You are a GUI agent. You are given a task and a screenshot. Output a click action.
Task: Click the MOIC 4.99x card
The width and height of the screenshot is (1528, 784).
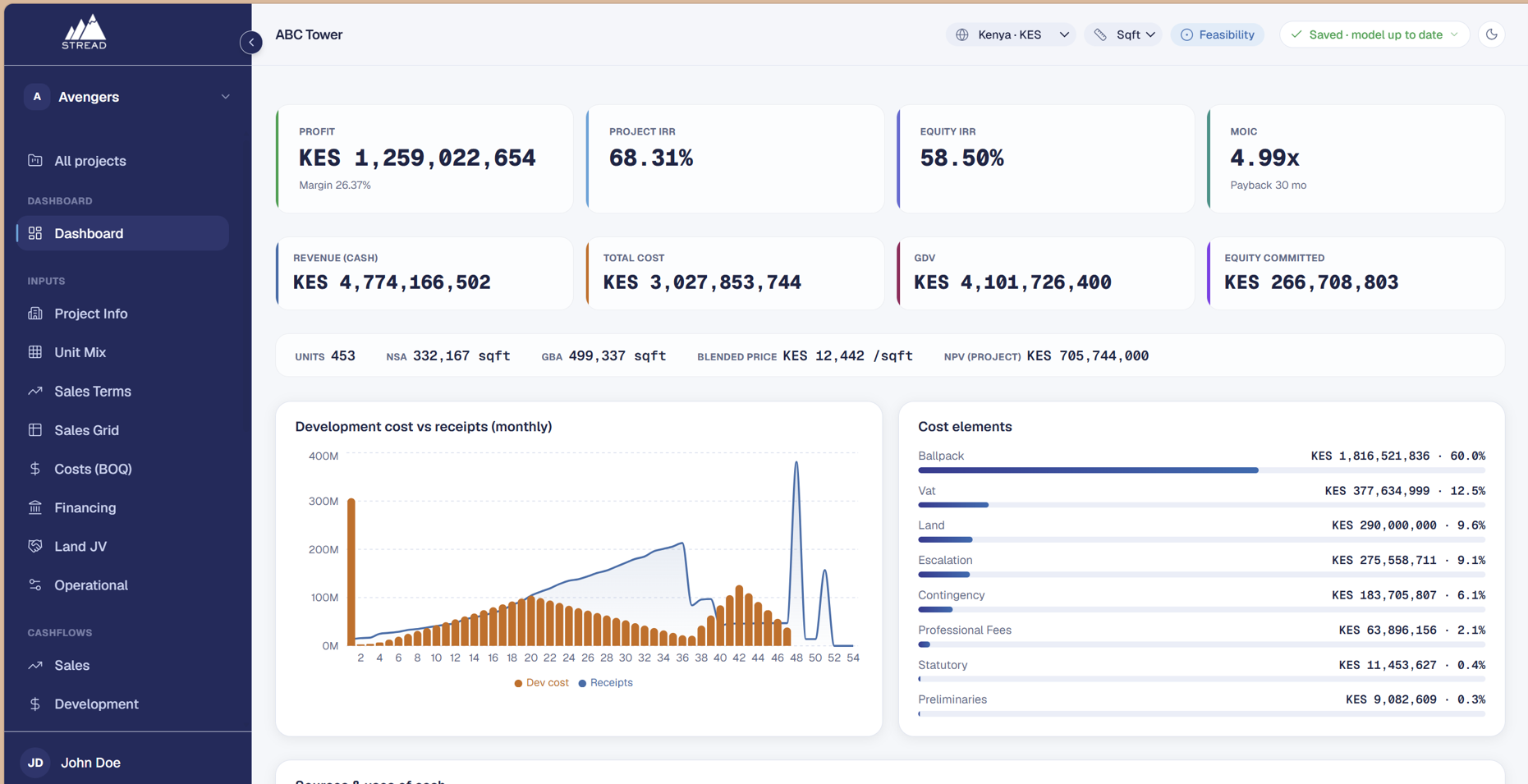click(1356, 159)
